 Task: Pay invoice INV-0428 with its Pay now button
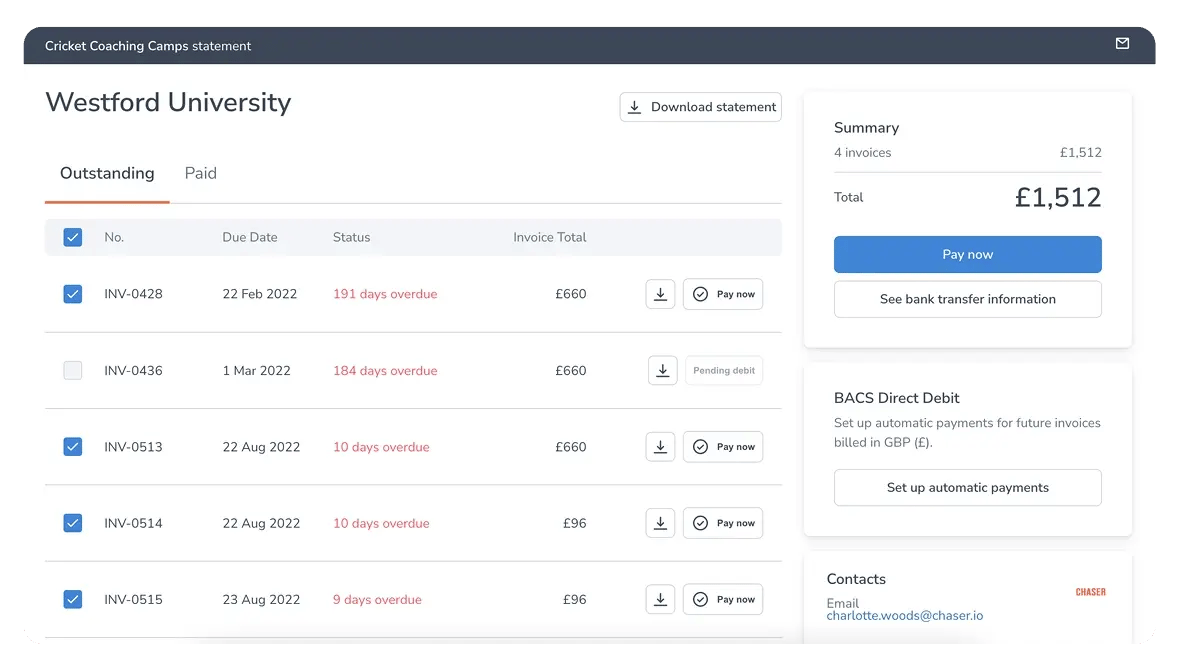[723, 294]
